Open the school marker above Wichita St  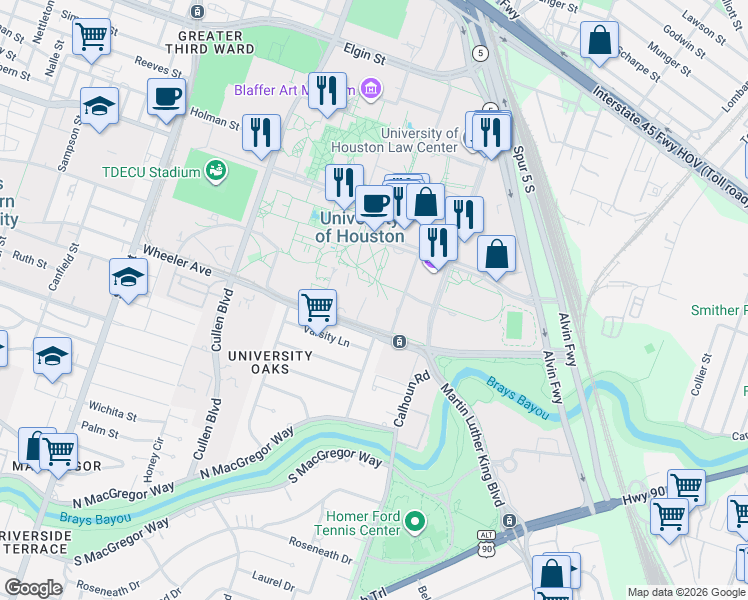click(x=52, y=356)
